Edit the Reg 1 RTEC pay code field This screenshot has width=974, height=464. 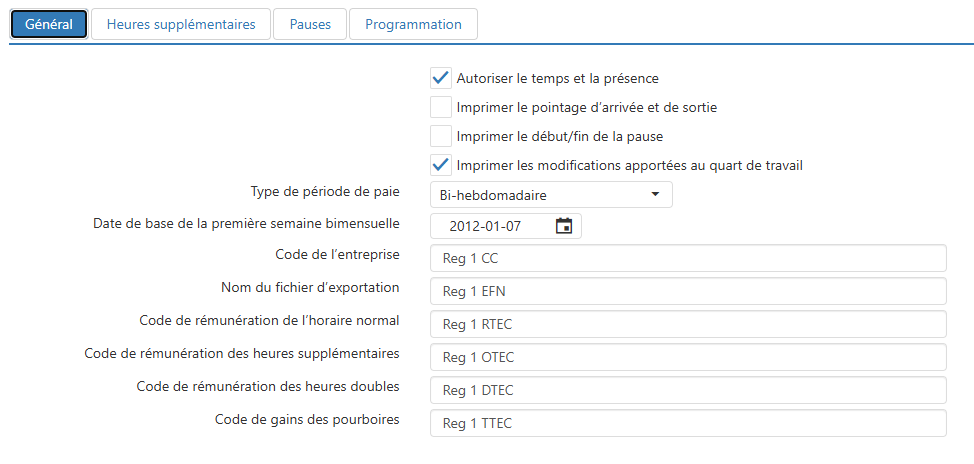(688, 324)
